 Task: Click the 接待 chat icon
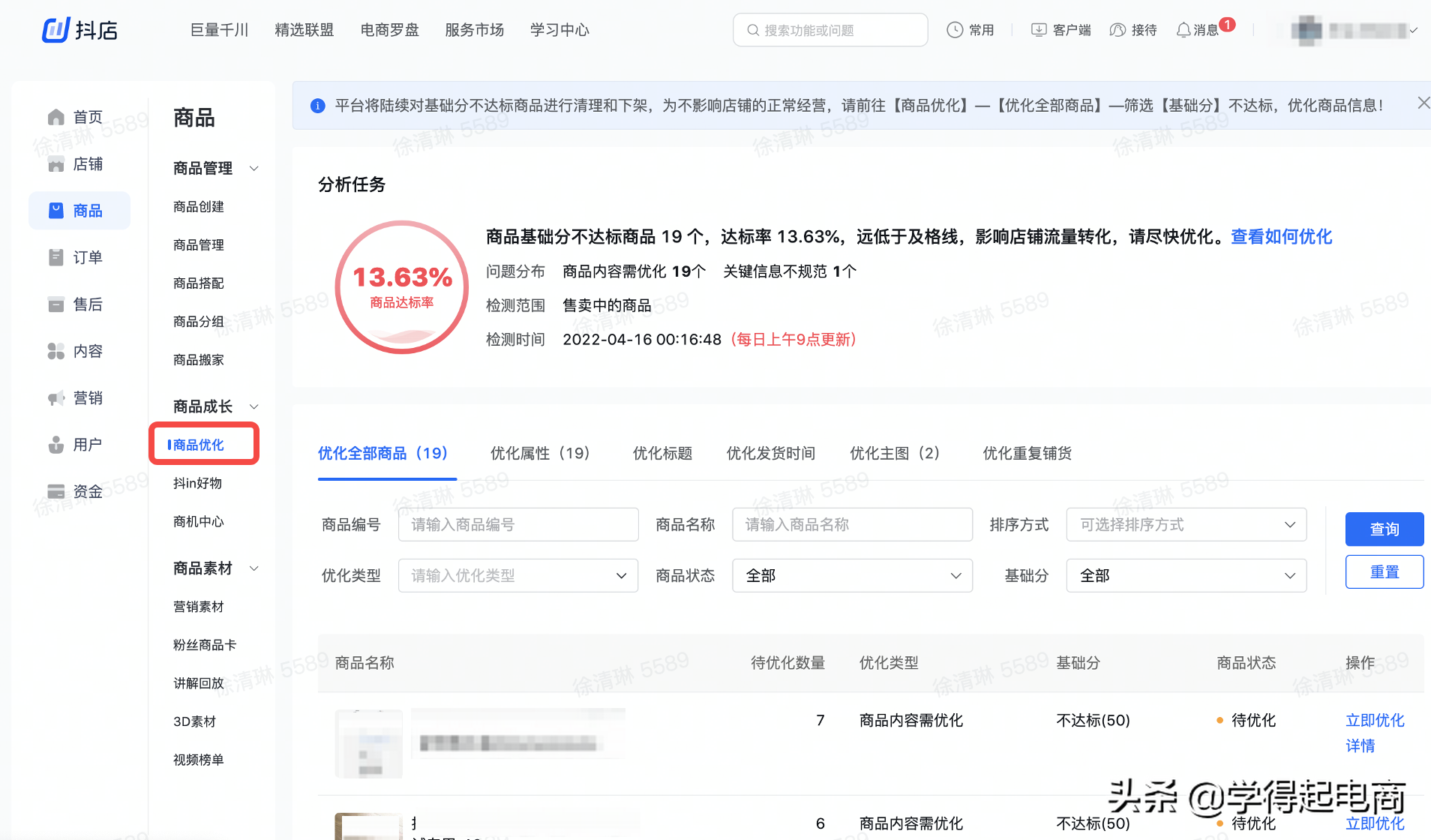[x=1117, y=30]
